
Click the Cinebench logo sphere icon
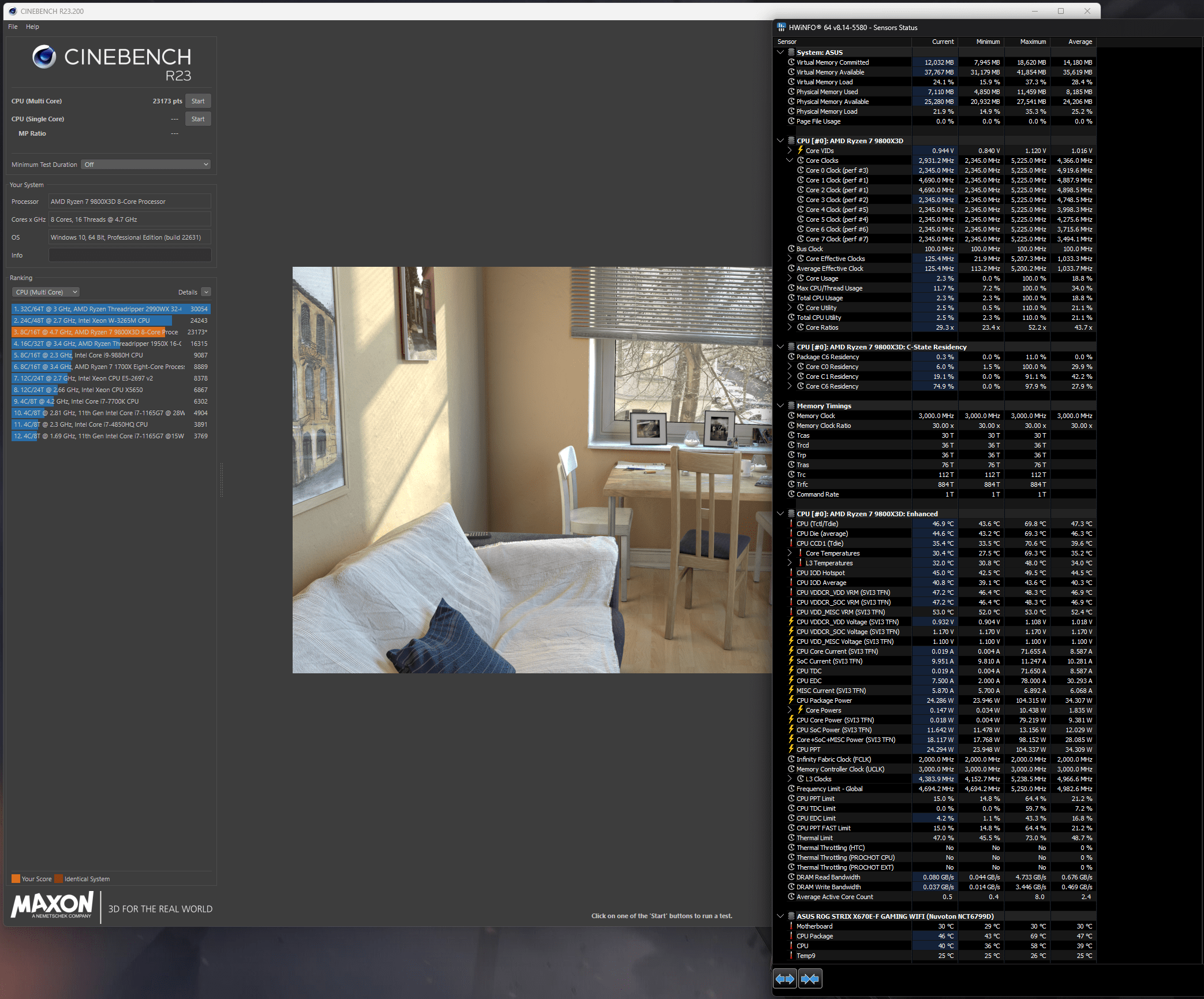[44, 57]
